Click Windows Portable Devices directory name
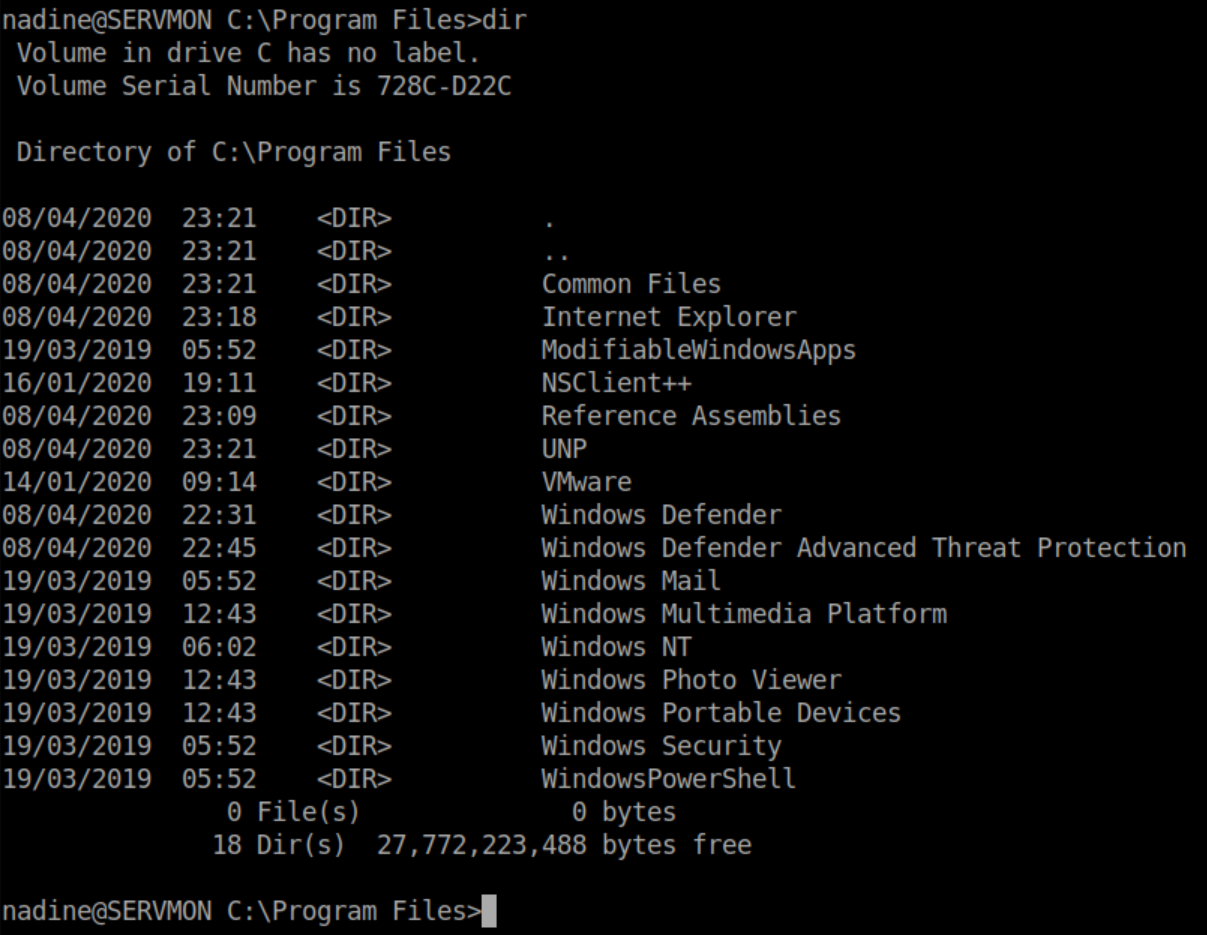Screen dimensions: 1207x935 721,713
